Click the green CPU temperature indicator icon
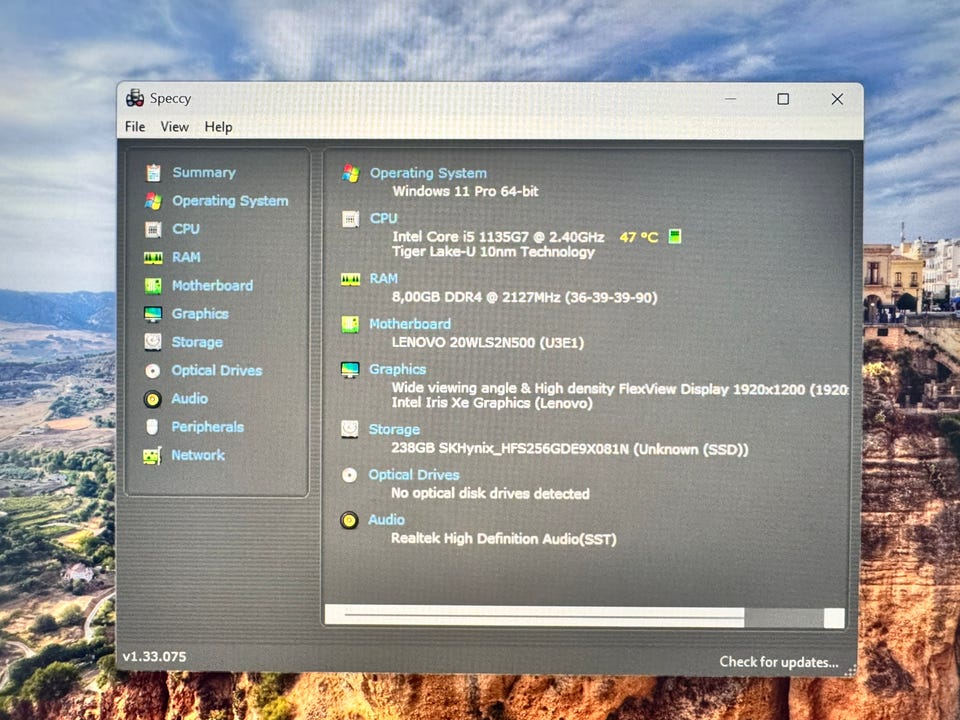960x720 pixels. click(675, 236)
